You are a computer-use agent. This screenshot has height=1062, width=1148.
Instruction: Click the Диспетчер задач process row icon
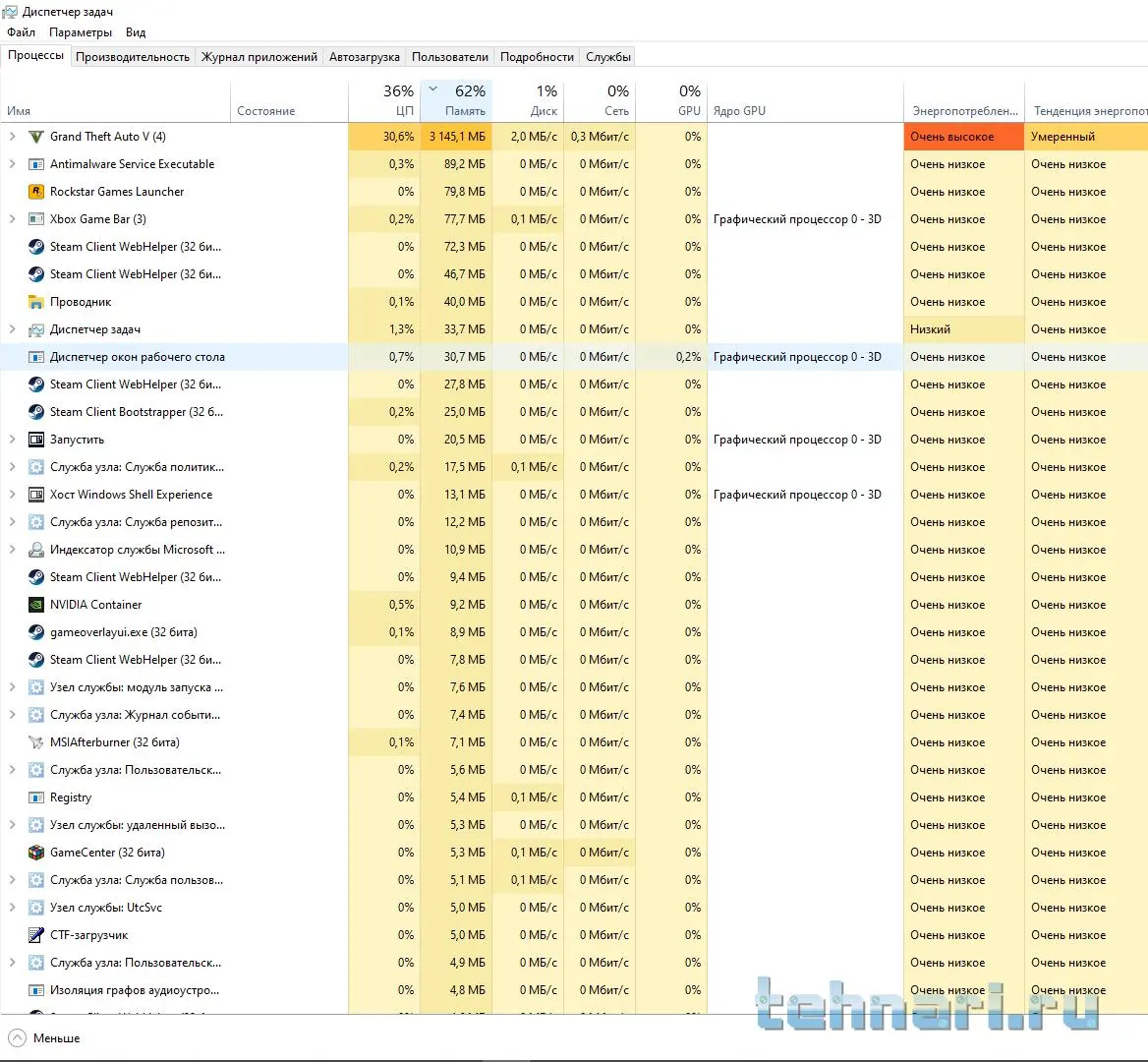[x=35, y=329]
